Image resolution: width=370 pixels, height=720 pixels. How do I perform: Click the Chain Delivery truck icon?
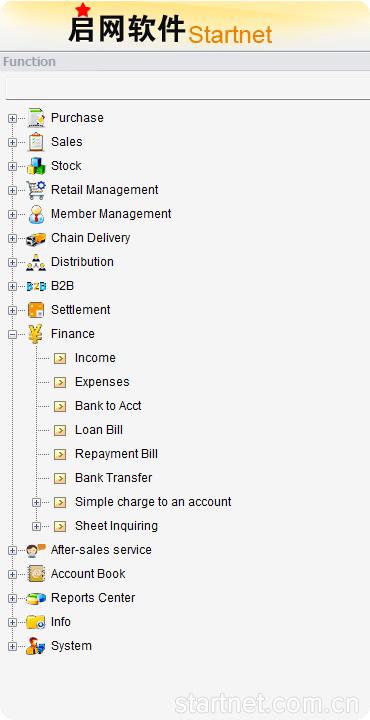pos(36,238)
